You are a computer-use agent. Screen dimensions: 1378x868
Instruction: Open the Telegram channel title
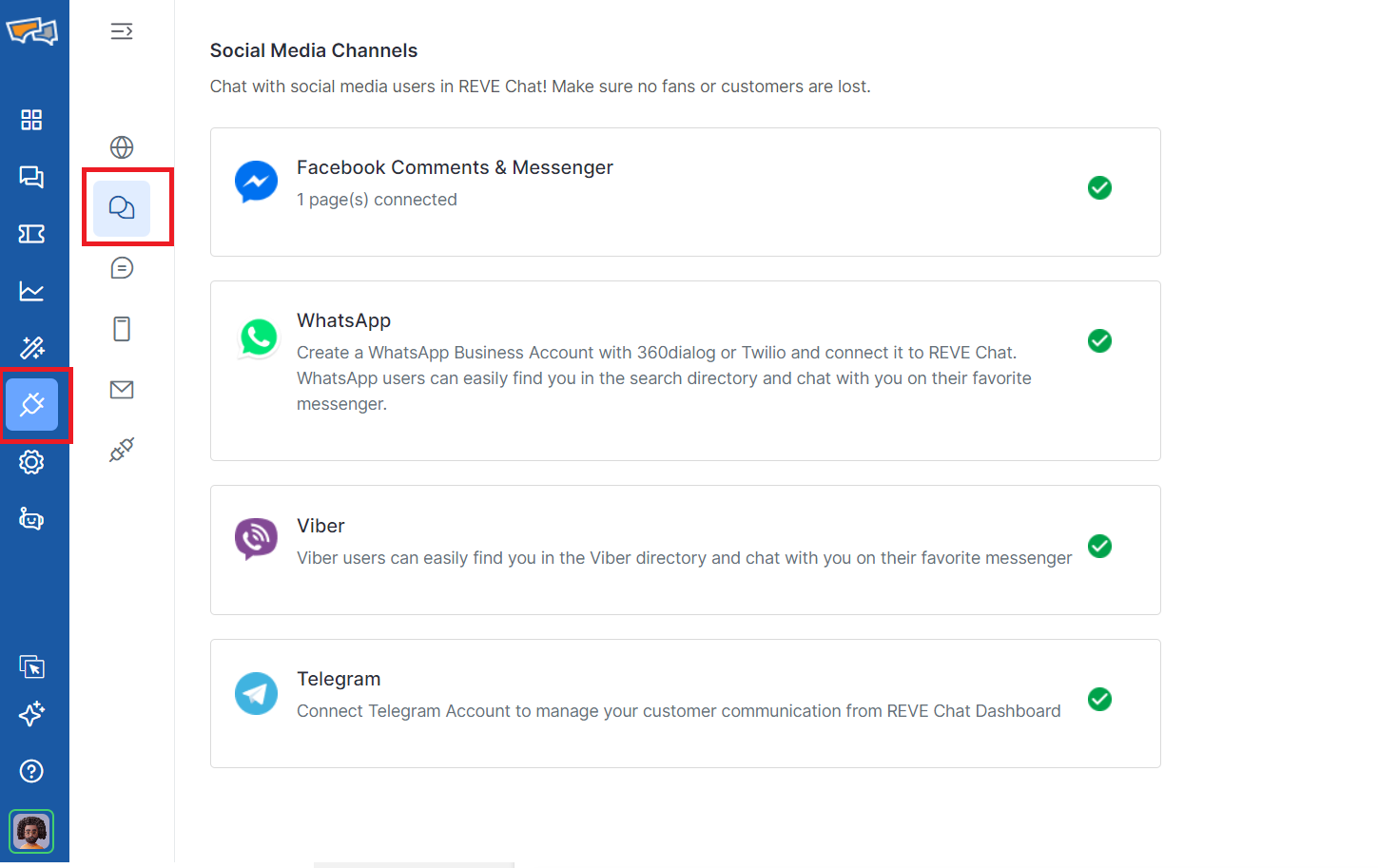tap(339, 679)
